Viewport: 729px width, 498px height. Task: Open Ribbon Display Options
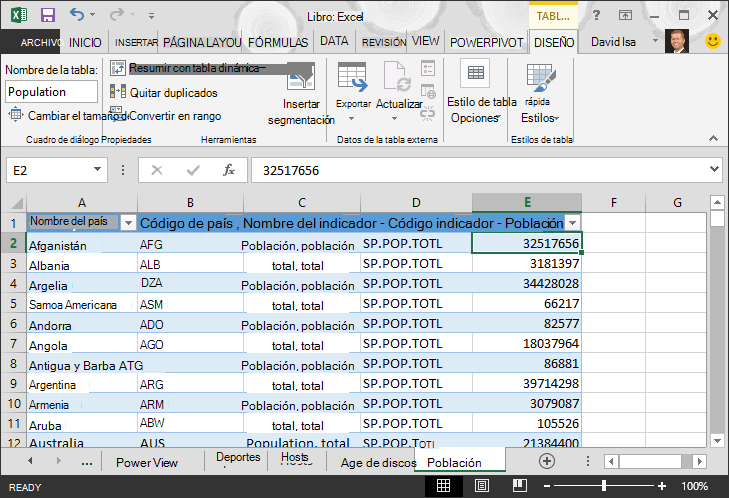click(625, 15)
